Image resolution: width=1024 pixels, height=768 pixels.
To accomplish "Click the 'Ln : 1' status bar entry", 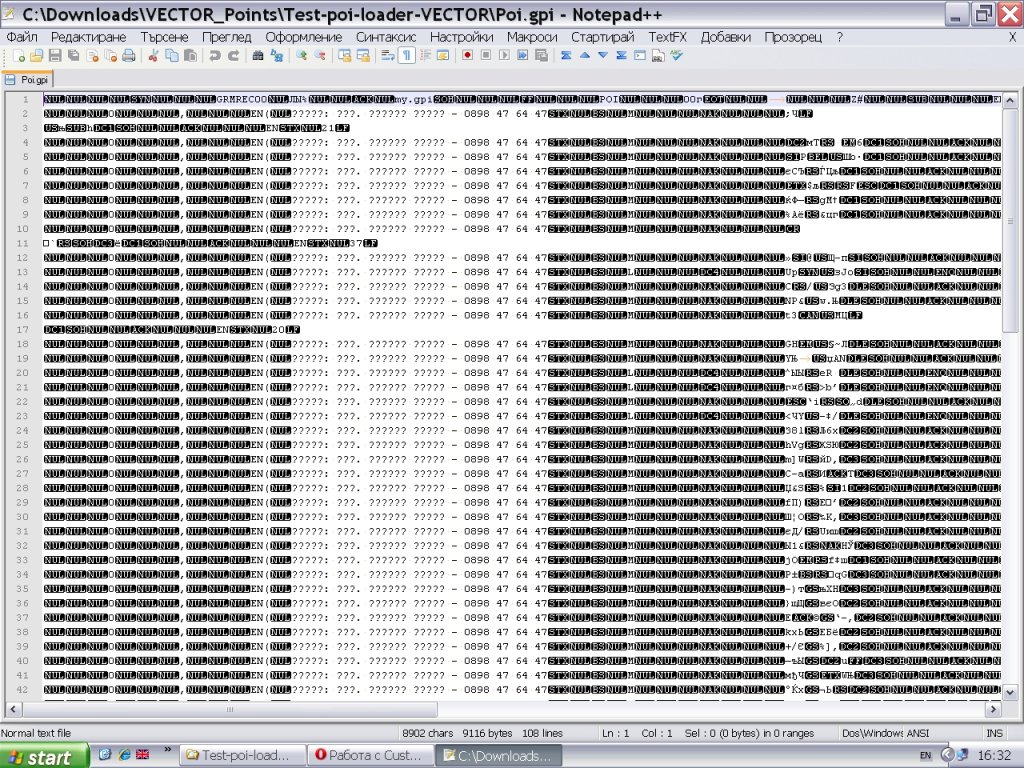I will point(615,733).
